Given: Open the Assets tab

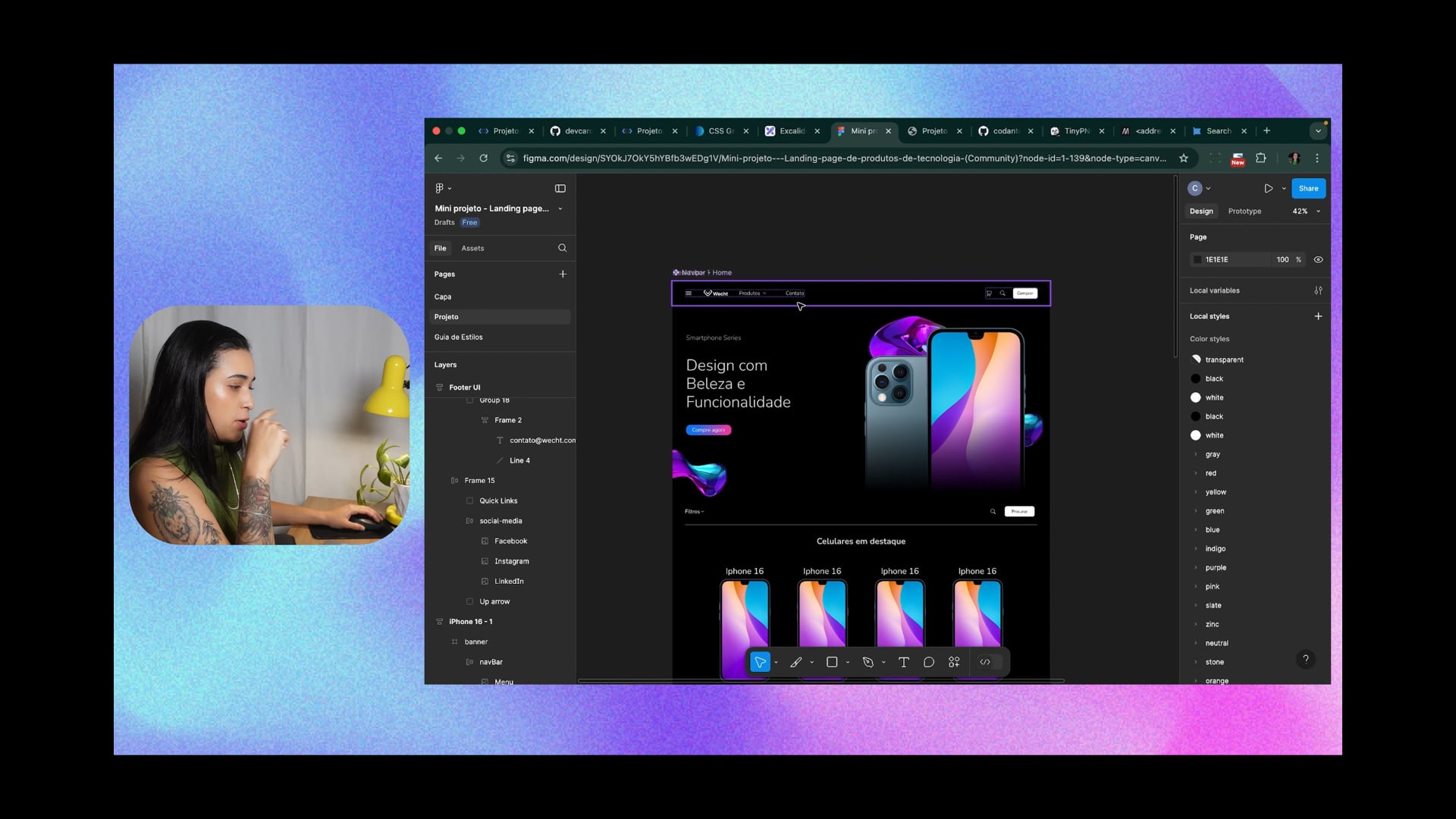Looking at the screenshot, I should point(472,248).
